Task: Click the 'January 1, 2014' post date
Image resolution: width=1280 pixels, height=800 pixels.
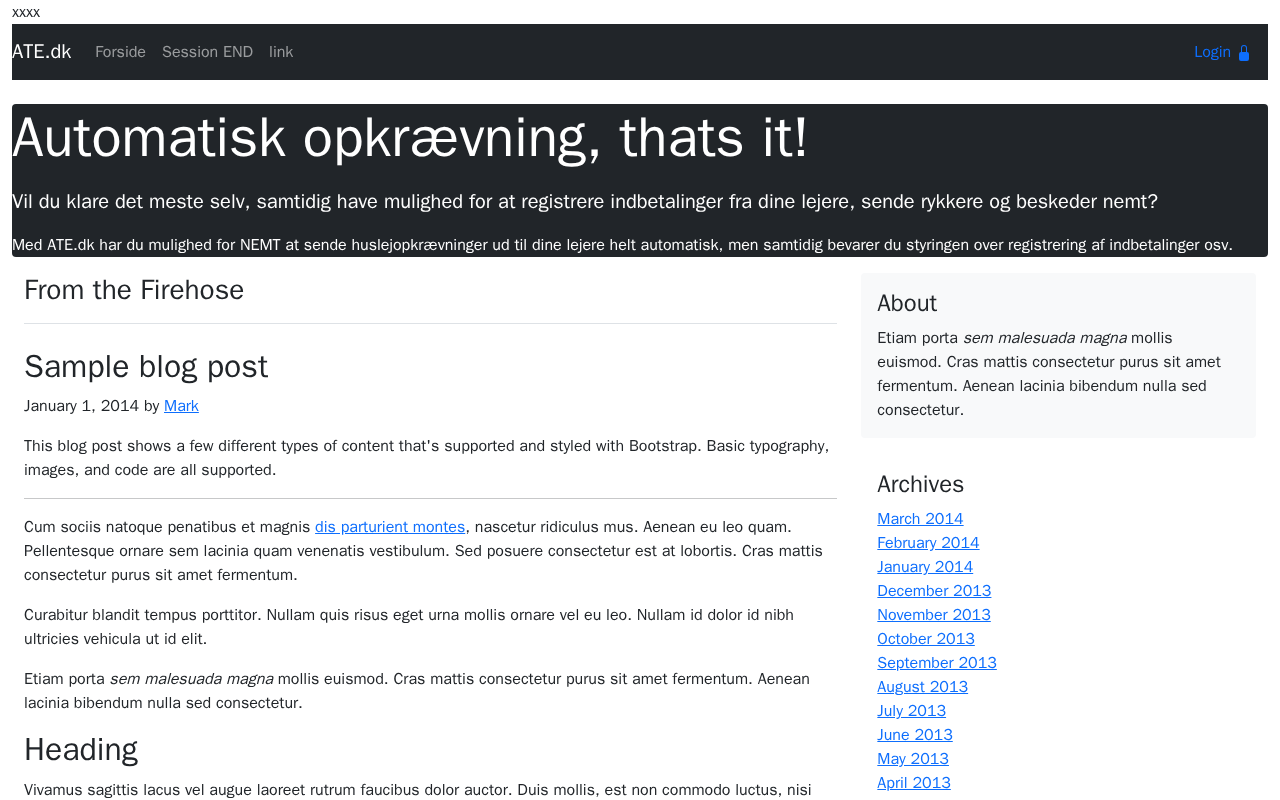Action: pos(81,406)
